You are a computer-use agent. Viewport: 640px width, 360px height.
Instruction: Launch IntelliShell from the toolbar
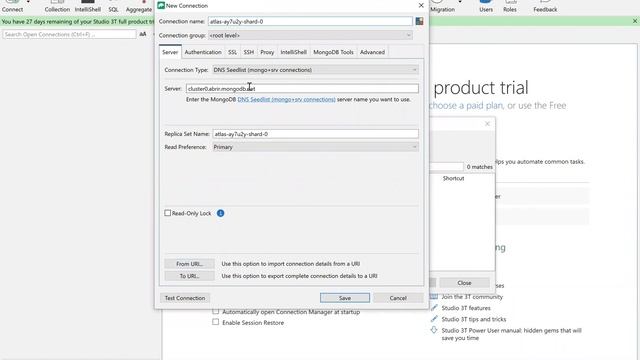point(87,7)
